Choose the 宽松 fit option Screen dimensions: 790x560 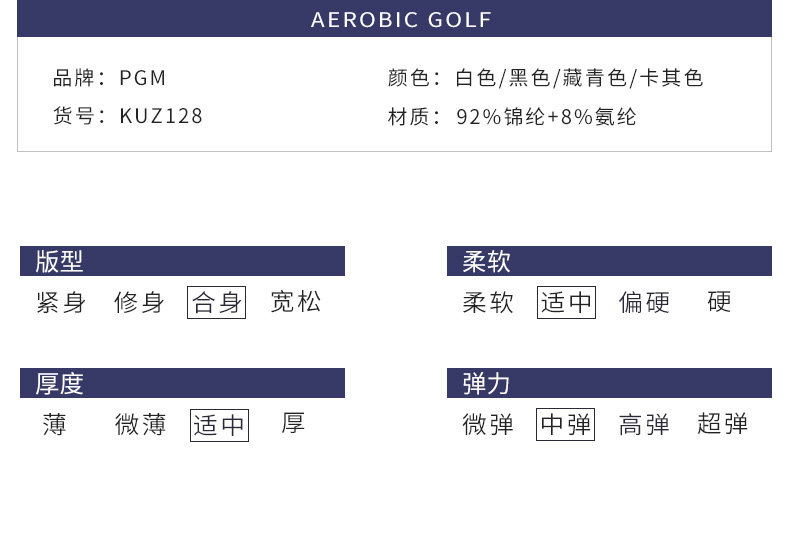pyautogui.click(x=296, y=302)
